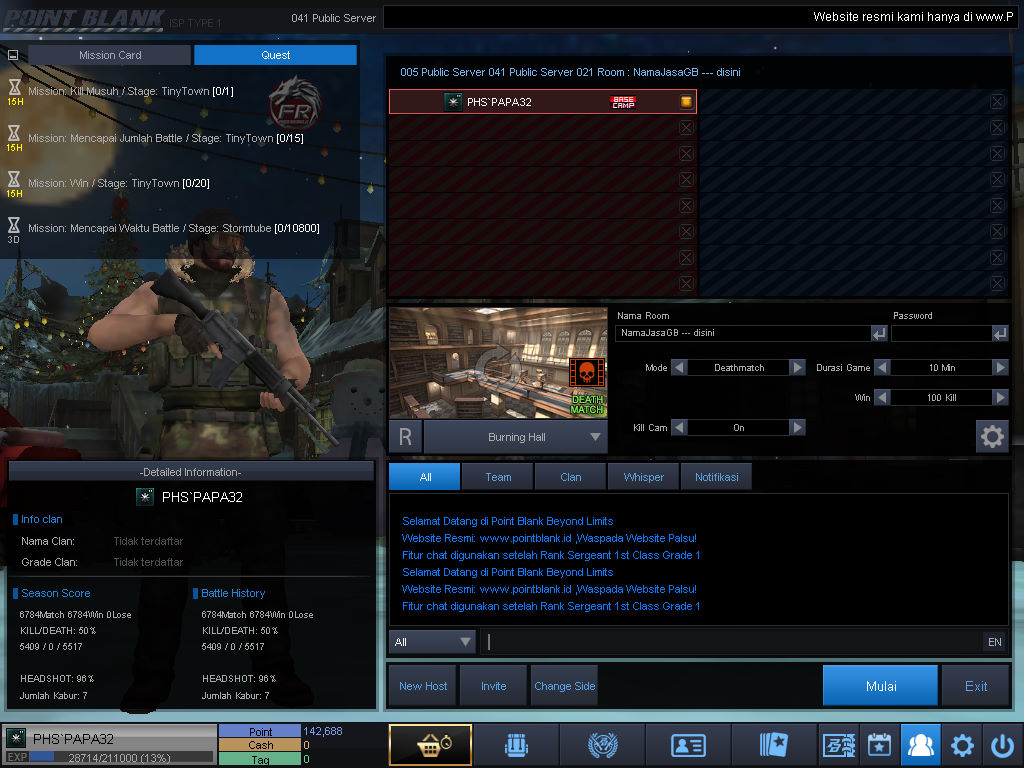Screen dimensions: 1024x768
Task: Select the Whisper chat tab
Action: [x=643, y=477]
